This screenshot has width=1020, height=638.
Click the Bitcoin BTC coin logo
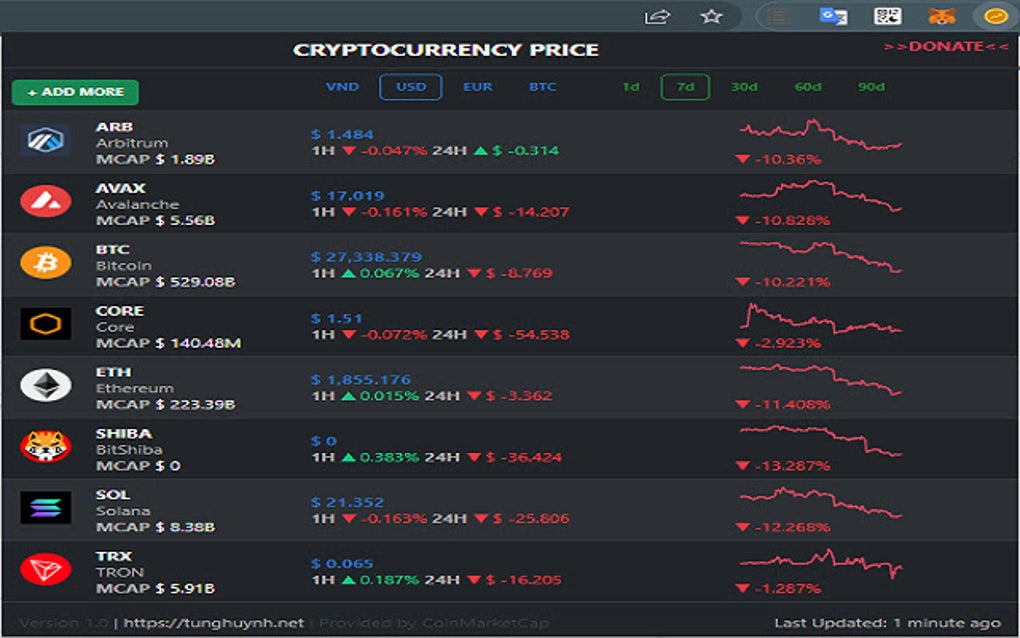[46, 263]
